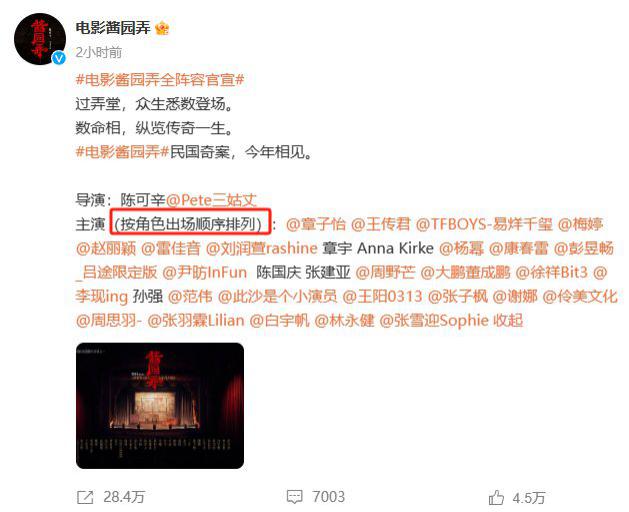Open the @赵丽颖 mention
The width and height of the screenshot is (629, 512).
pos(106,248)
